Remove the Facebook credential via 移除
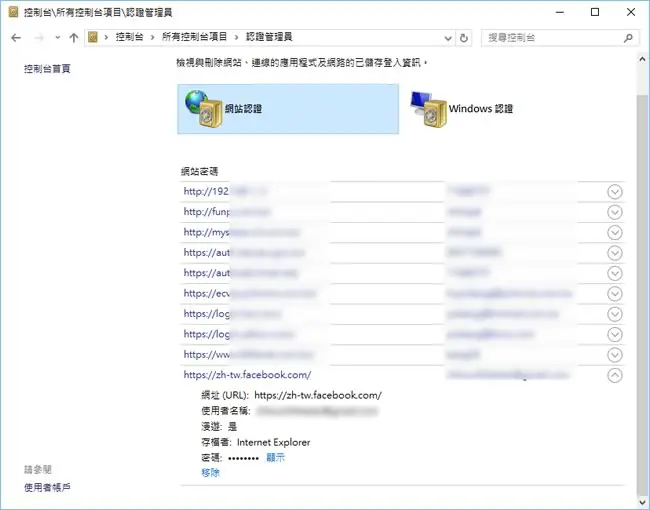The image size is (650, 510). [x=211, y=472]
